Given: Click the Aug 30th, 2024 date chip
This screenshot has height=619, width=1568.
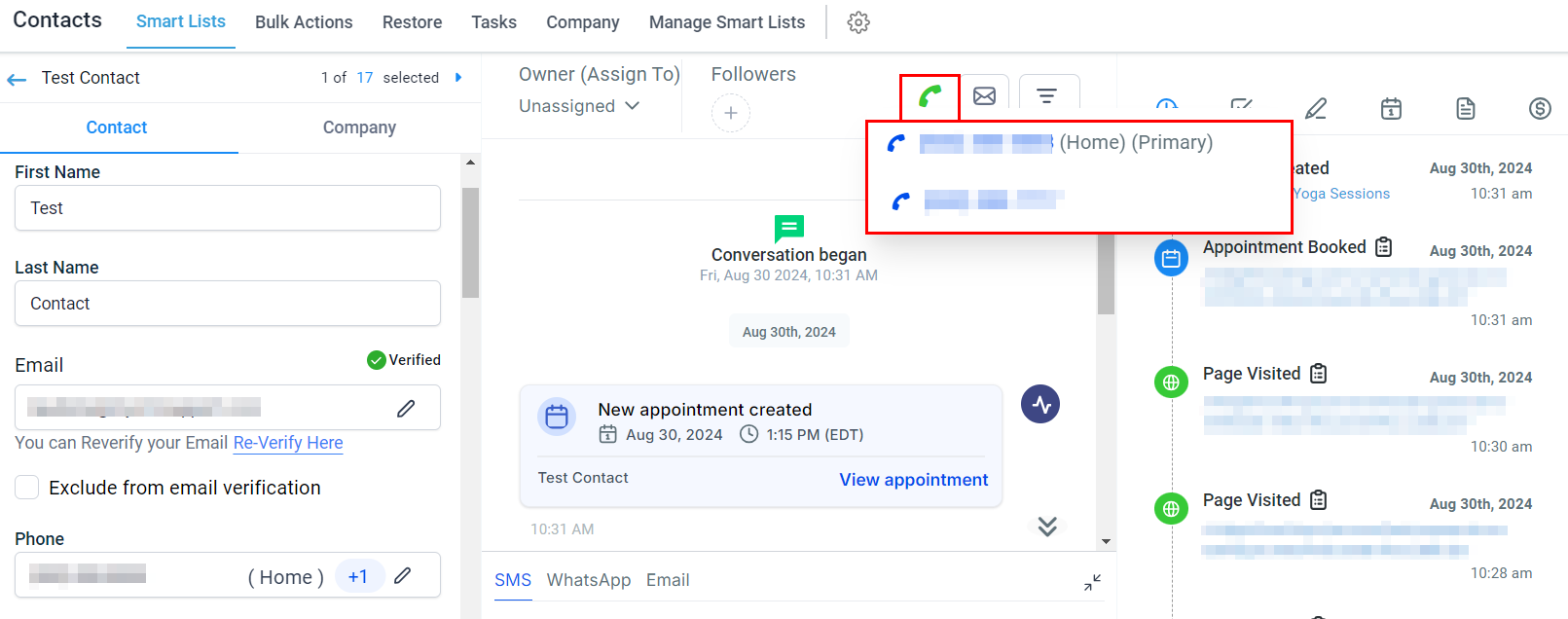Looking at the screenshot, I should (x=789, y=332).
